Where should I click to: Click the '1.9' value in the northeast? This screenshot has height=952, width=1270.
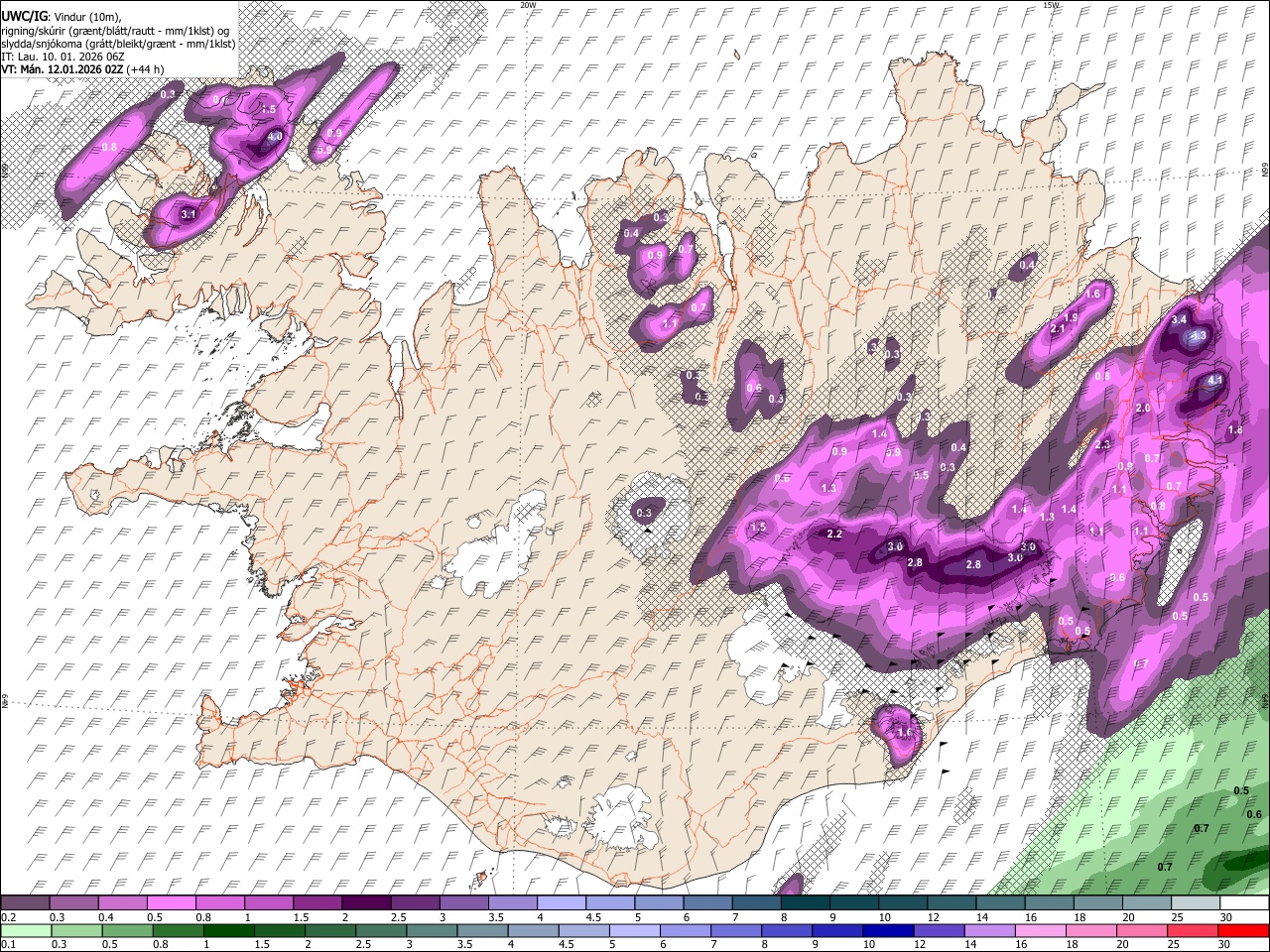[x=1071, y=318]
